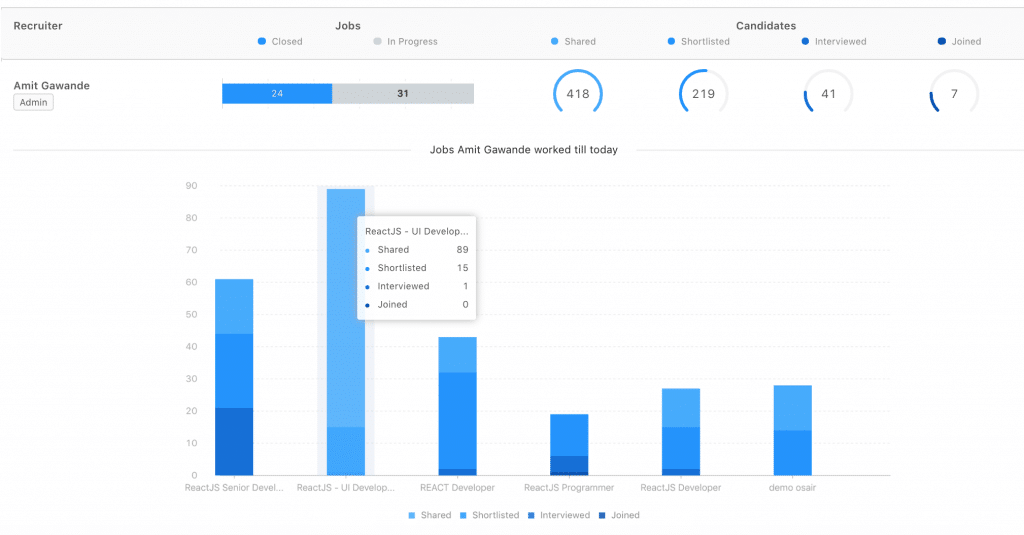Select the ReactJS Senior Developer bar

pyautogui.click(x=234, y=377)
